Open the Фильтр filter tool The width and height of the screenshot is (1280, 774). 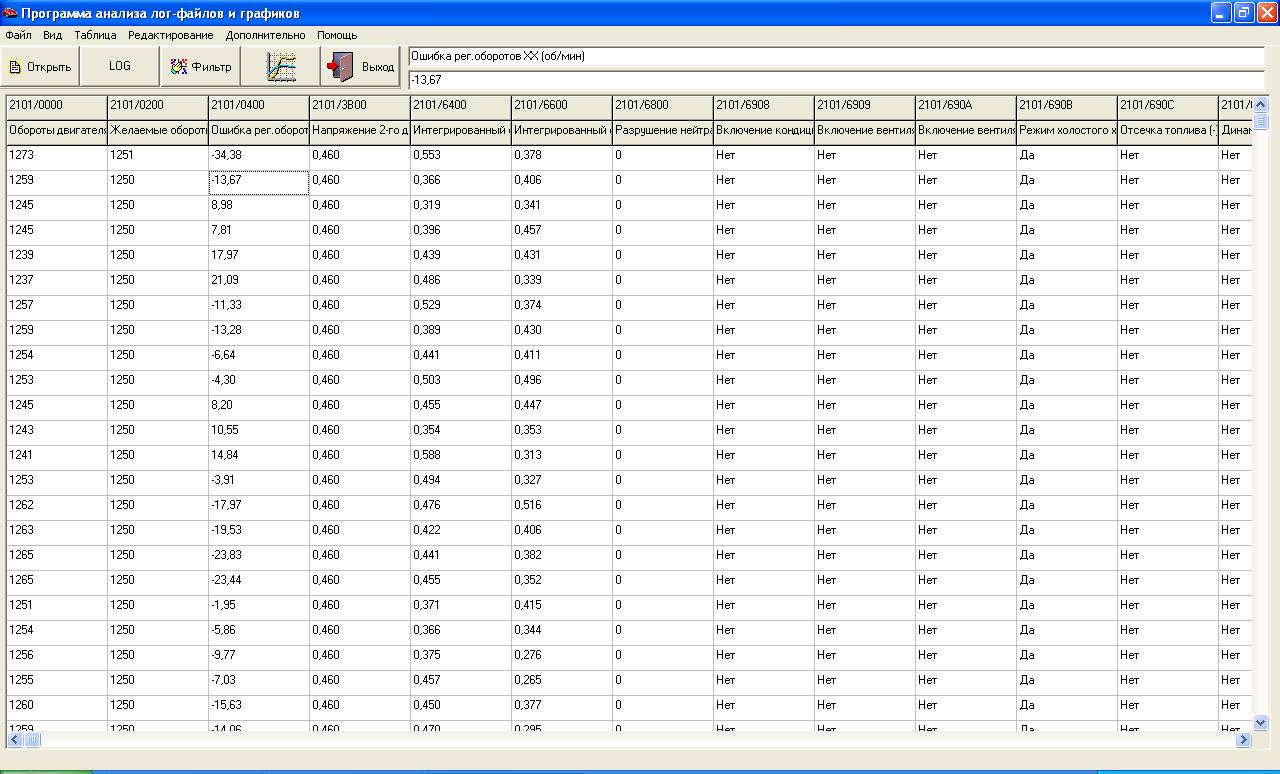[x=200, y=67]
